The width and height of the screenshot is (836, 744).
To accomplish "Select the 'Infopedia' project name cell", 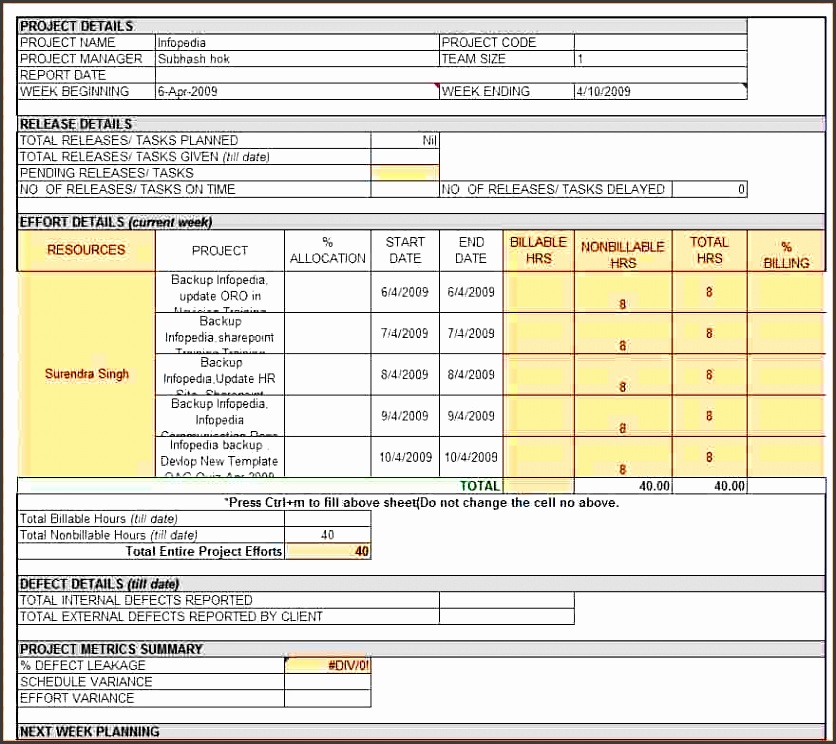I will (x=297, y=42).
